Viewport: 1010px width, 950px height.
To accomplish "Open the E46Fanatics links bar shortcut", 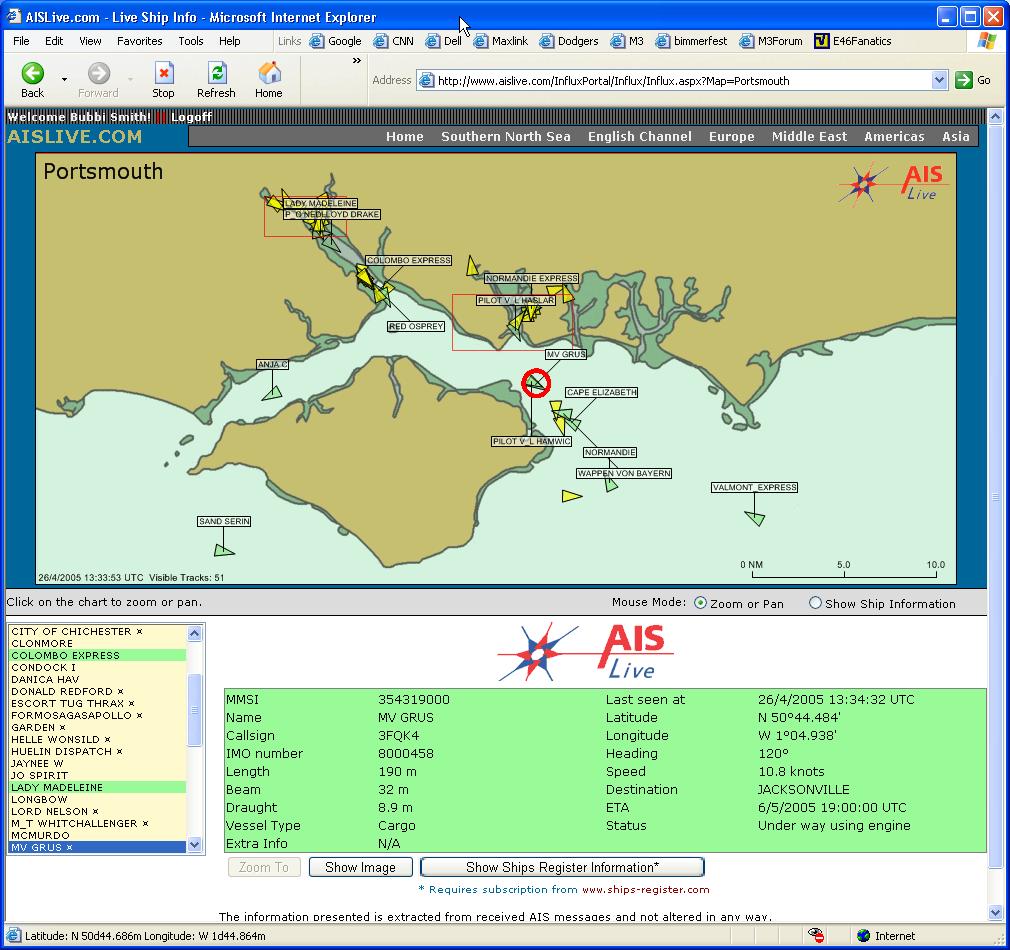I will point(853,41).
